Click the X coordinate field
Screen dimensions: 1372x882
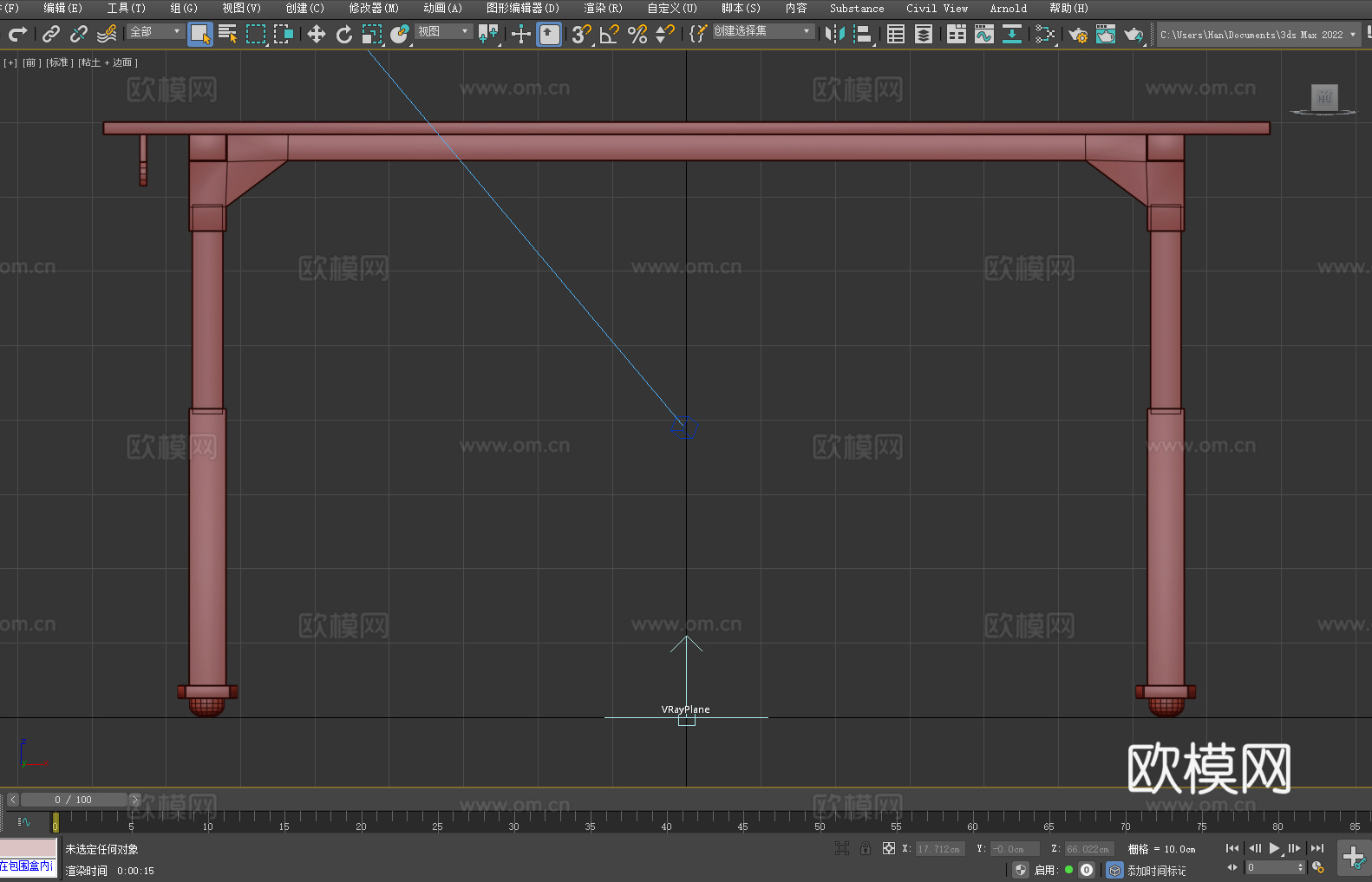(940, 849)
